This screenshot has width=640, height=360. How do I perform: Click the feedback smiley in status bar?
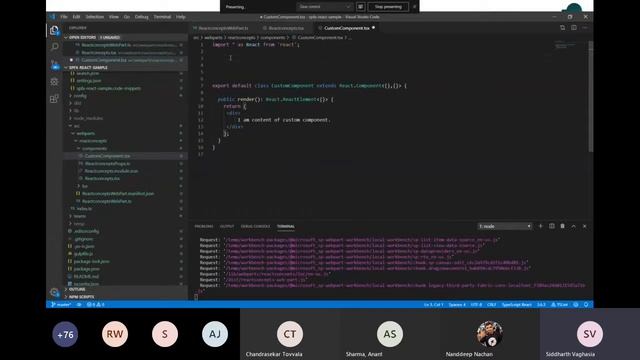click(576, 304)
